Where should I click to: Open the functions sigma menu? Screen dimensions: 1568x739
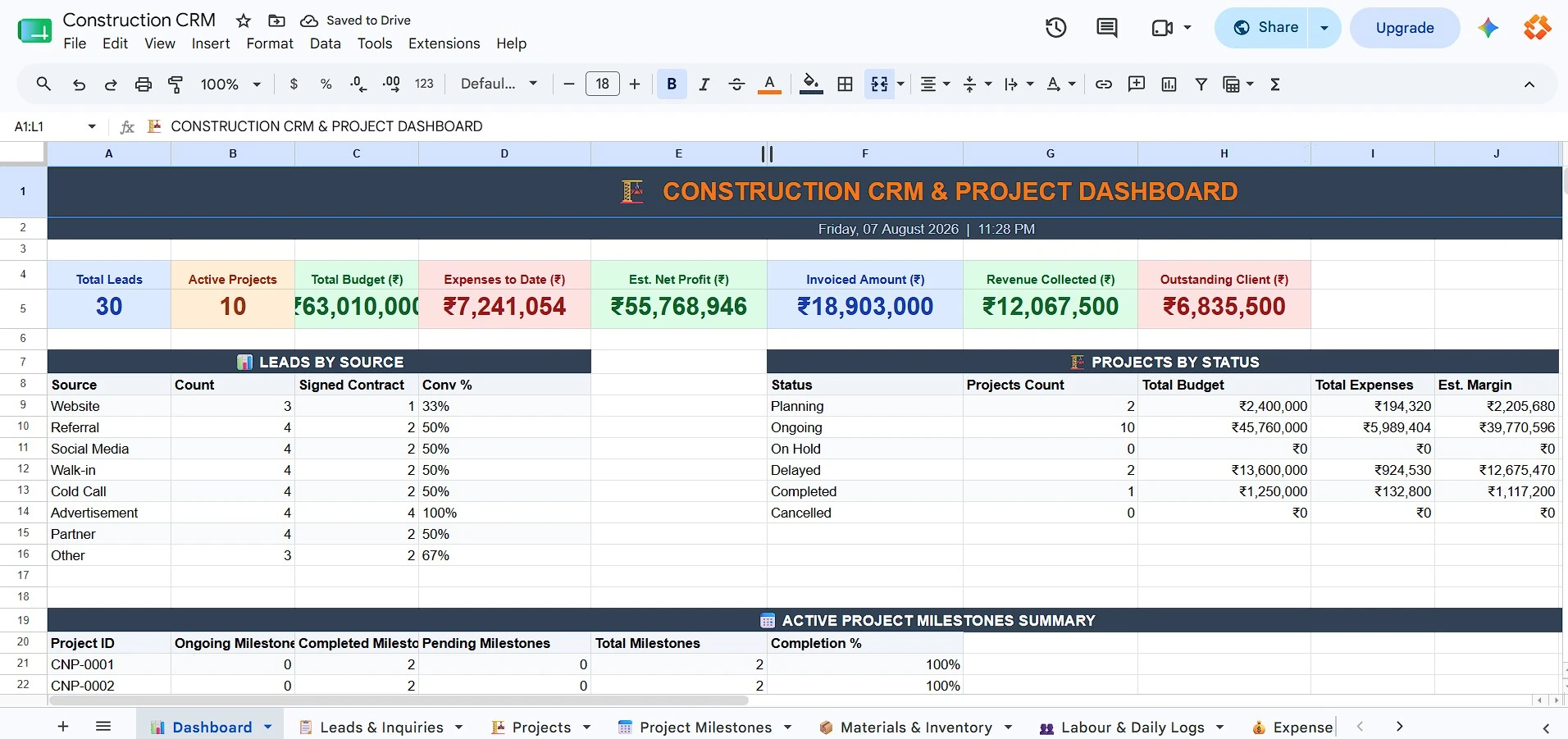[x=1275, y=84]
